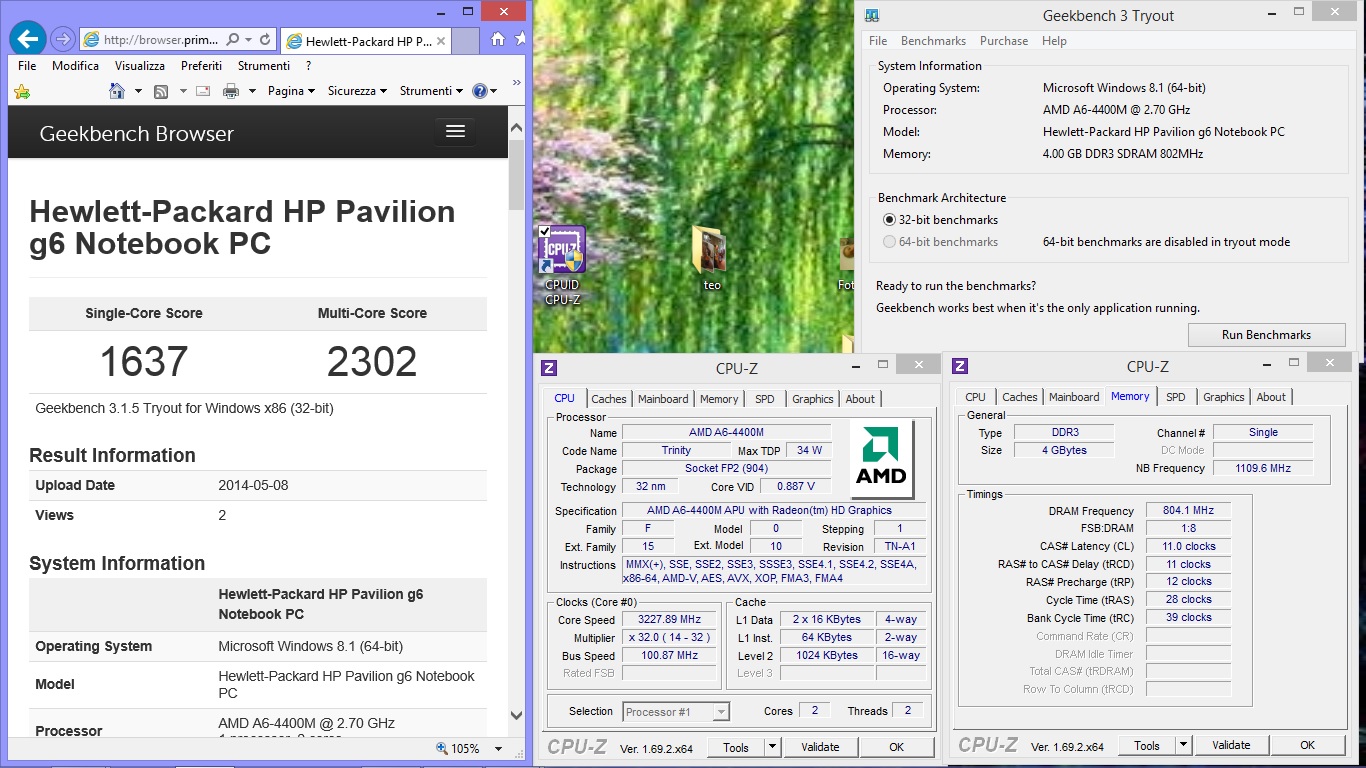Go back with the IE back arrow
1366x768 pixels.
(x=28, y=39)
